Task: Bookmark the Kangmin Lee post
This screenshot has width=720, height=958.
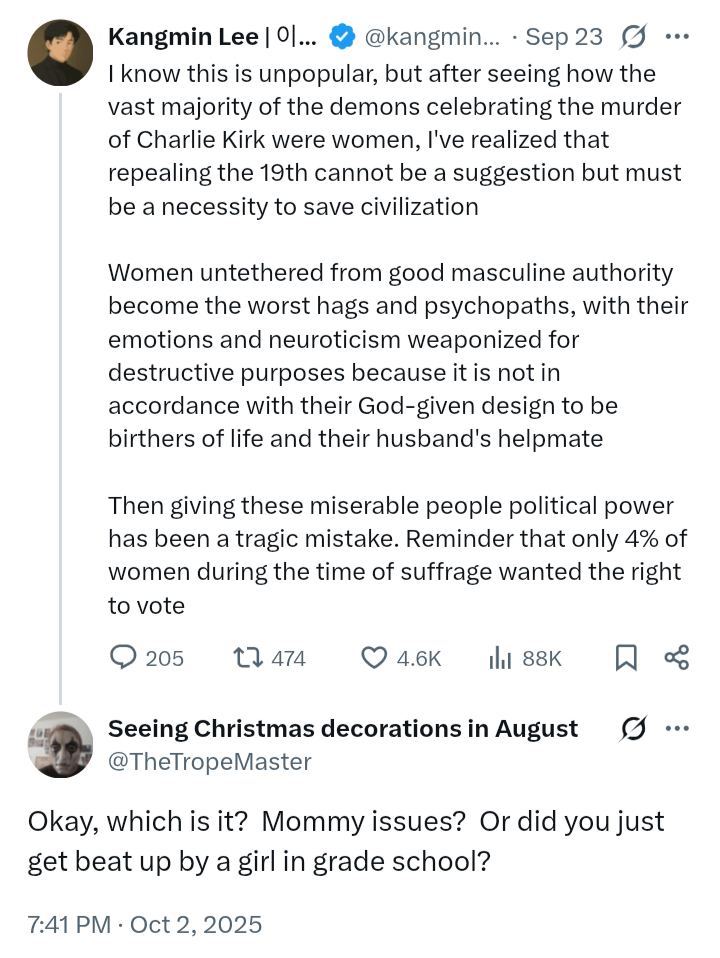Action: pos(626,657)
